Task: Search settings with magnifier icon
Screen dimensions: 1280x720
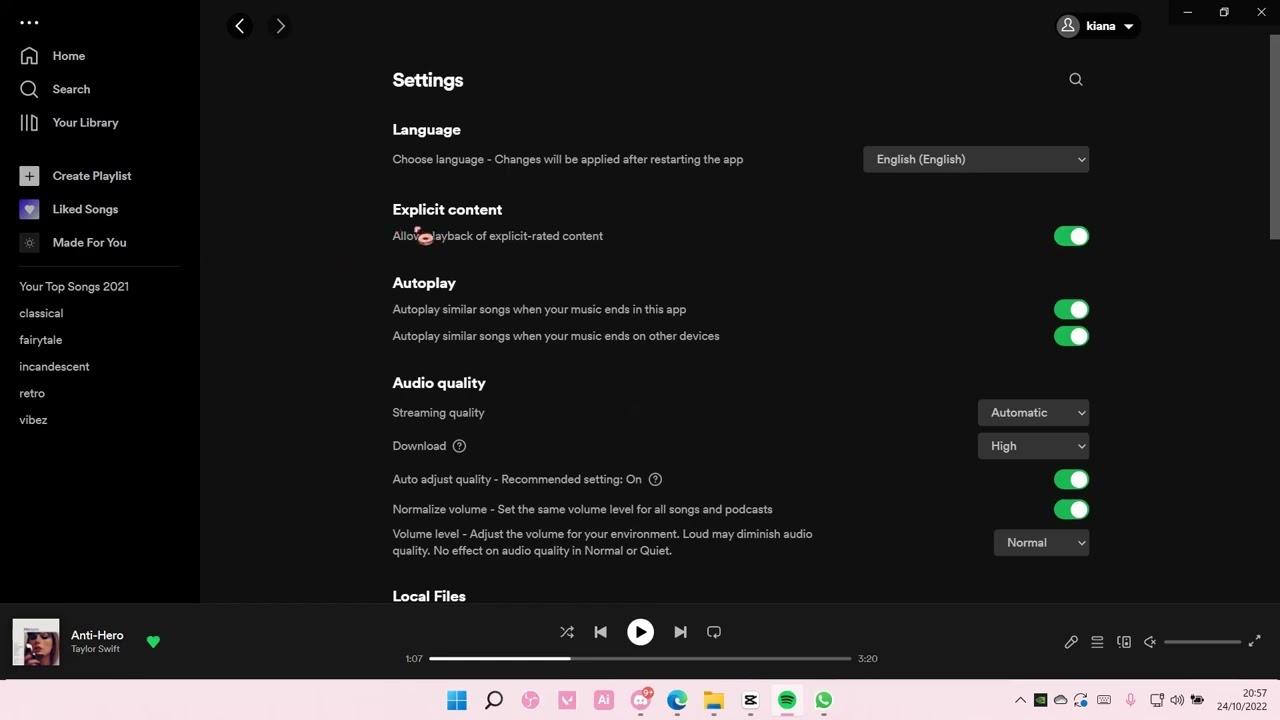Action: [1076, 79]
